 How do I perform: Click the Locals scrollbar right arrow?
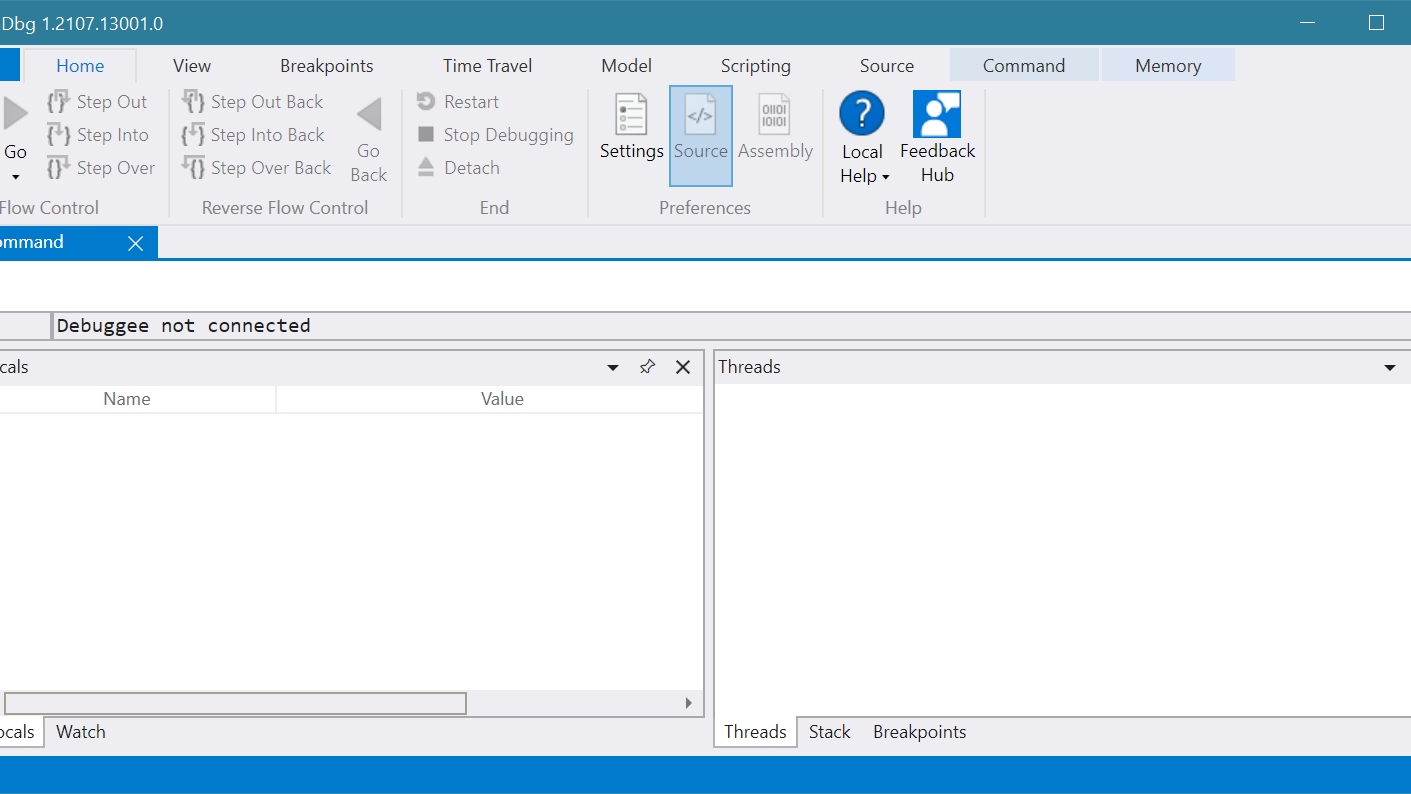[x=688, y=703]
